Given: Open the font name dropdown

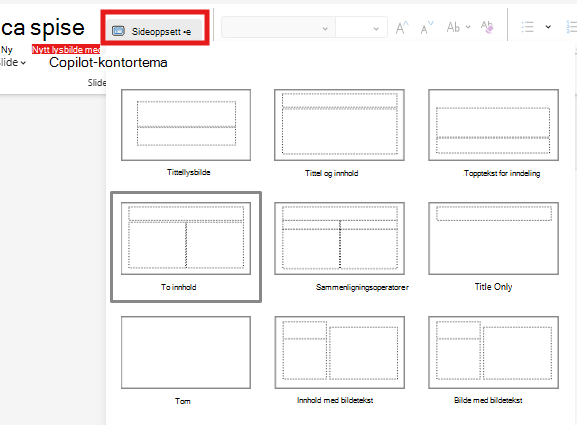Looking at the screenshot, I should 278,27.
